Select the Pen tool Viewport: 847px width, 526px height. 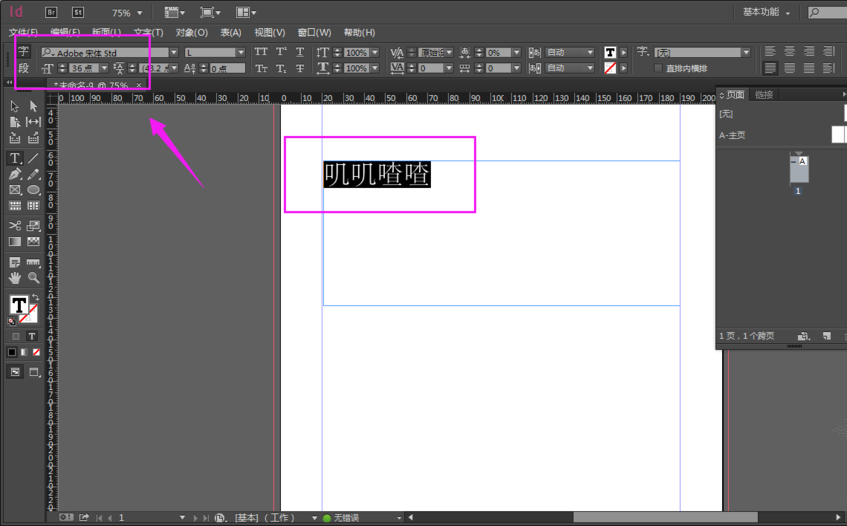click(15, 174)
